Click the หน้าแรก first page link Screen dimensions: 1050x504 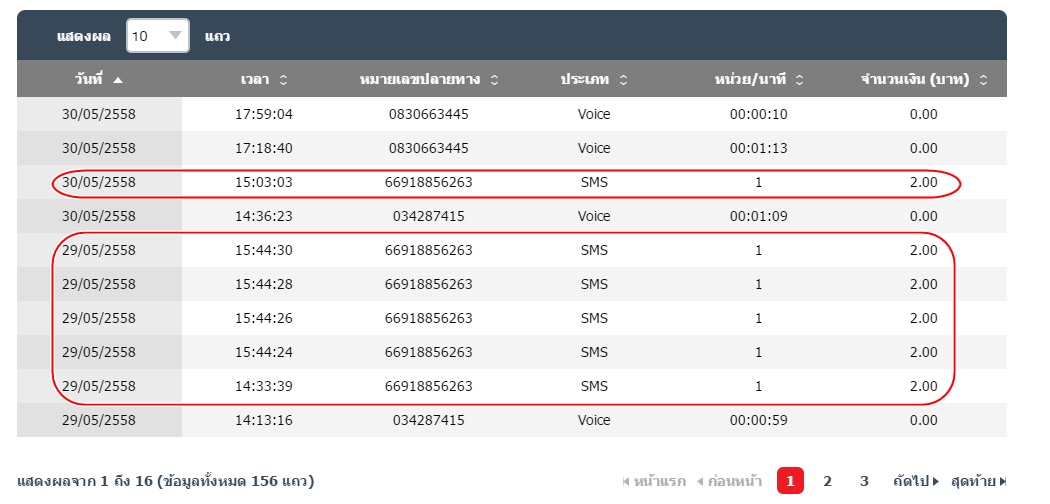coord(654,481)
